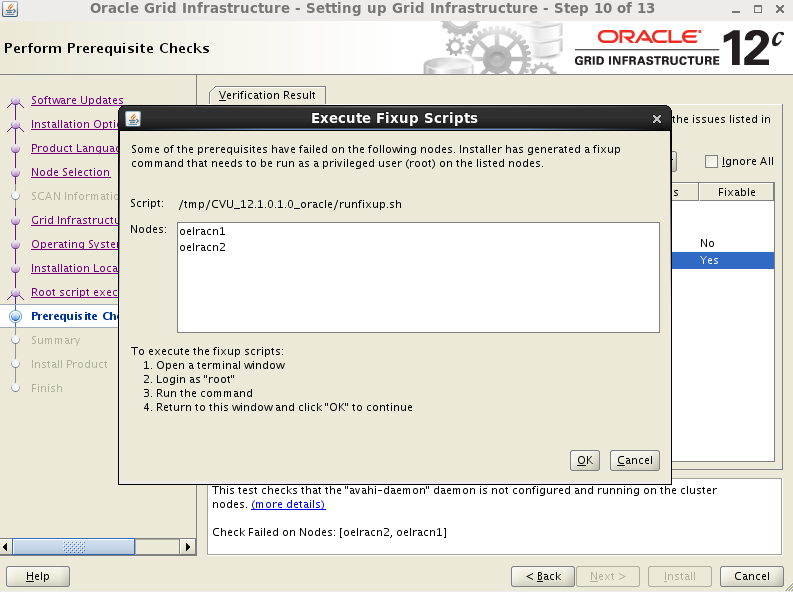Go to Operating System step in sidebar

pyautogui.click(x=74, y=244)
